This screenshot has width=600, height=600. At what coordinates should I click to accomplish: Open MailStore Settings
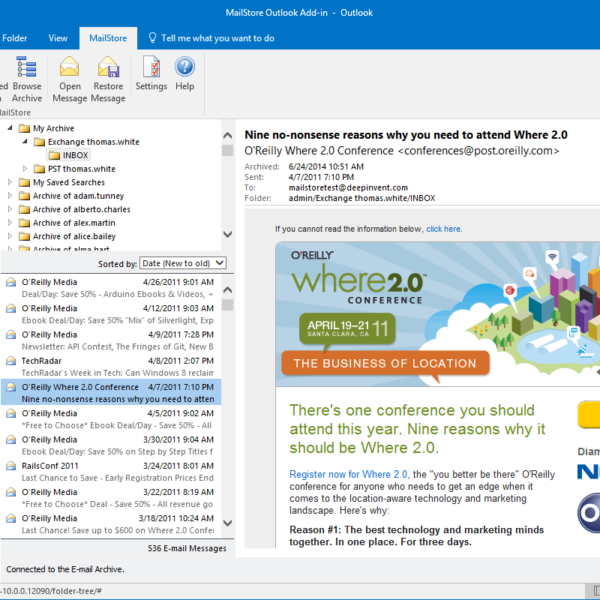click(x=151, y=73)
